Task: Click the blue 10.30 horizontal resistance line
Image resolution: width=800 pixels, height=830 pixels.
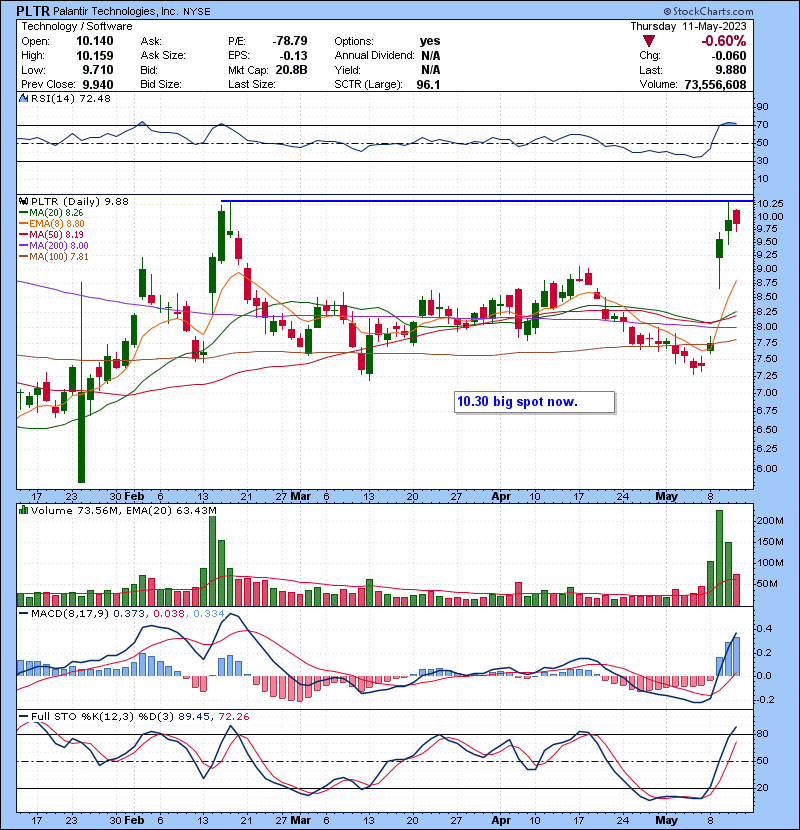Action: (x=487, y=201)
